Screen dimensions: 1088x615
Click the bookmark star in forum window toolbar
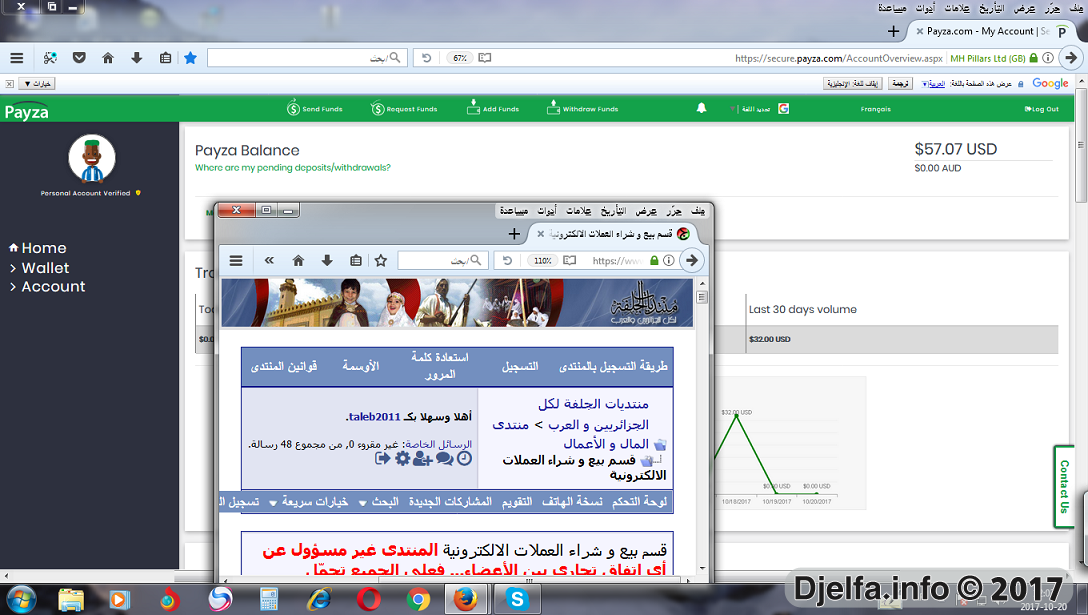click(x=381, y=261)
